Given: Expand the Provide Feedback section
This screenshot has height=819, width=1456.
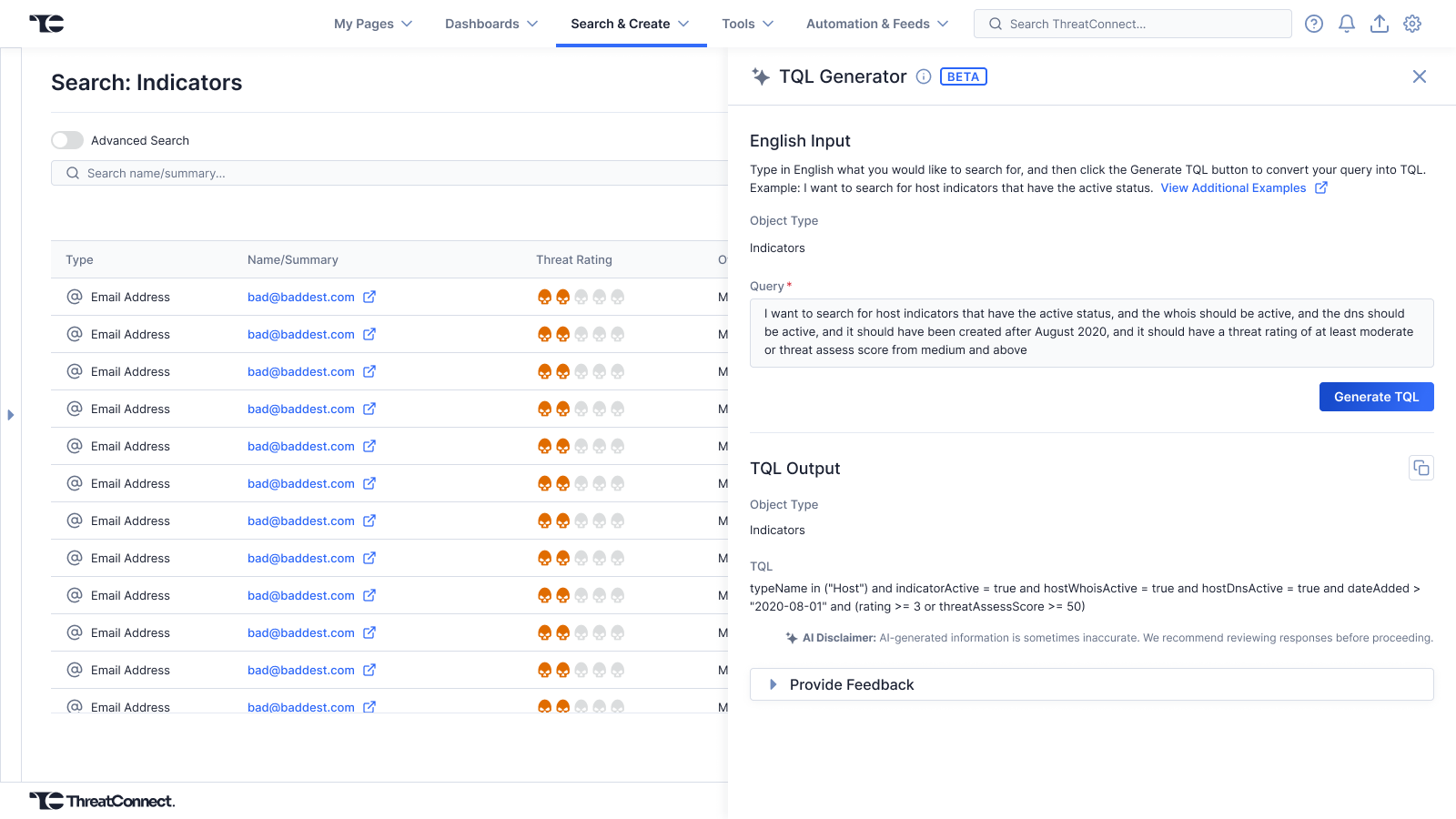Looking at the screenshot, I should 851,684.
